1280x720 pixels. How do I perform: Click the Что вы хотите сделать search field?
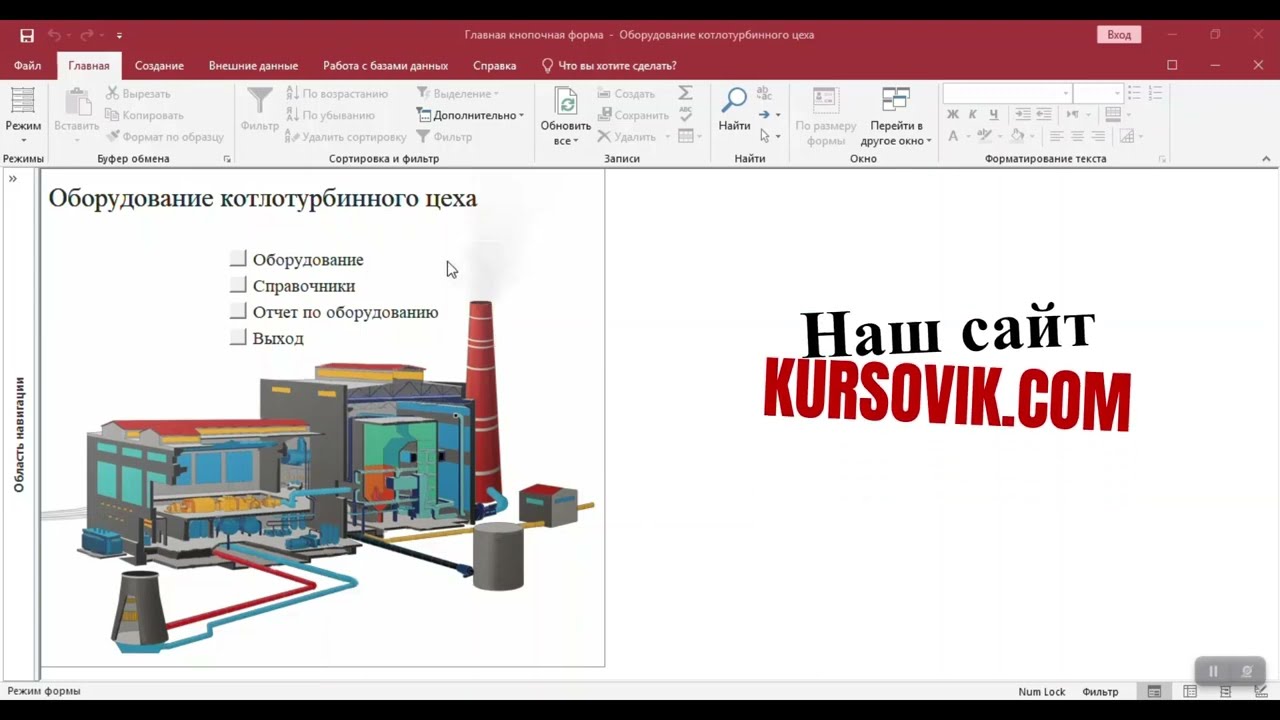609,66
